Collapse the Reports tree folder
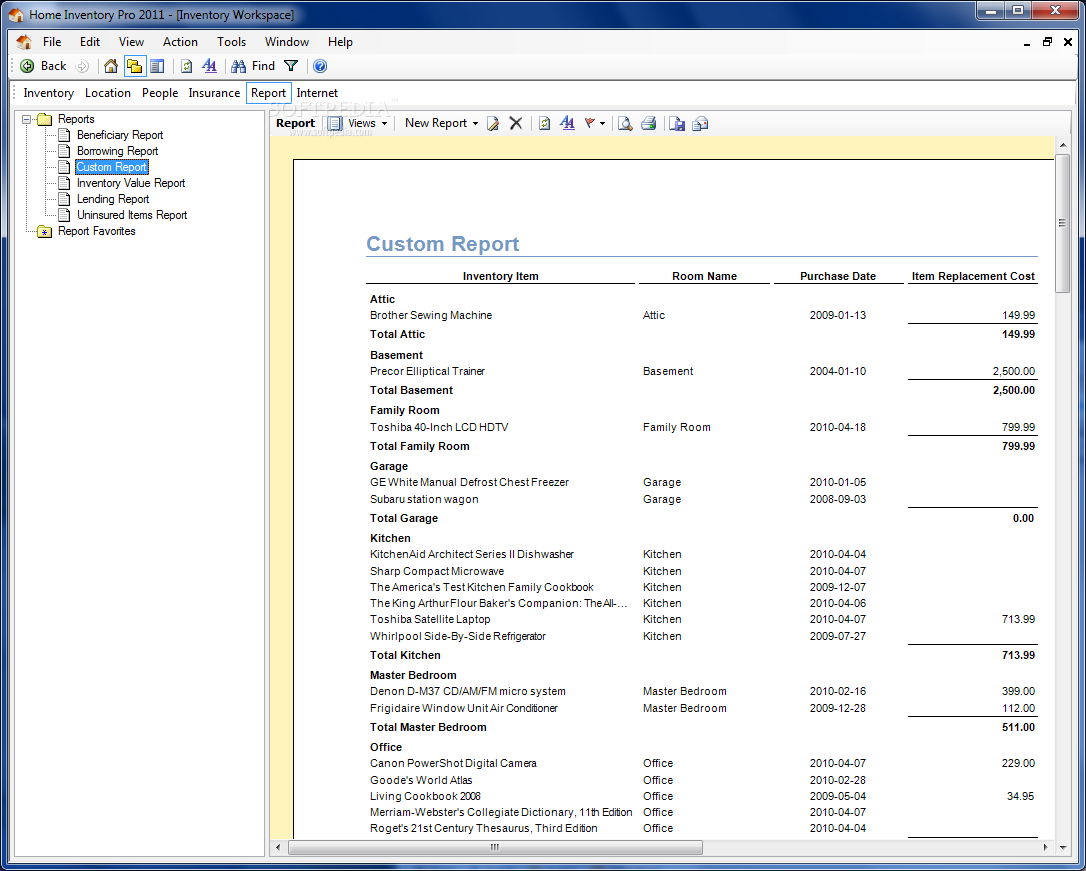Screen dimensions: 1086x871 point(26,119)
